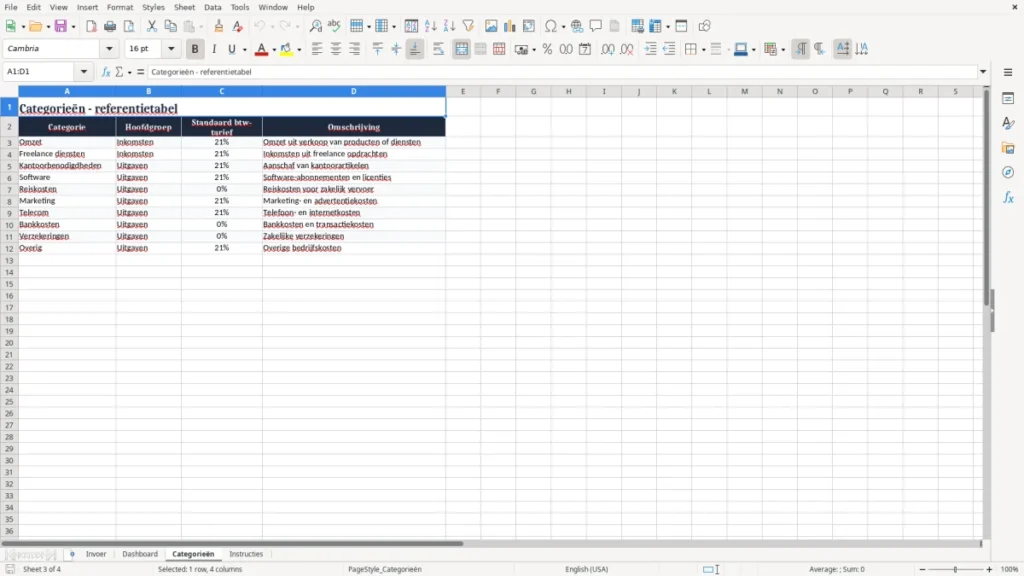The height and width of the screenshot is (576, 1024).
Task: Click the Clone formatting paintbrush icon
Action: pyautogui.click(x=219, y=26)
